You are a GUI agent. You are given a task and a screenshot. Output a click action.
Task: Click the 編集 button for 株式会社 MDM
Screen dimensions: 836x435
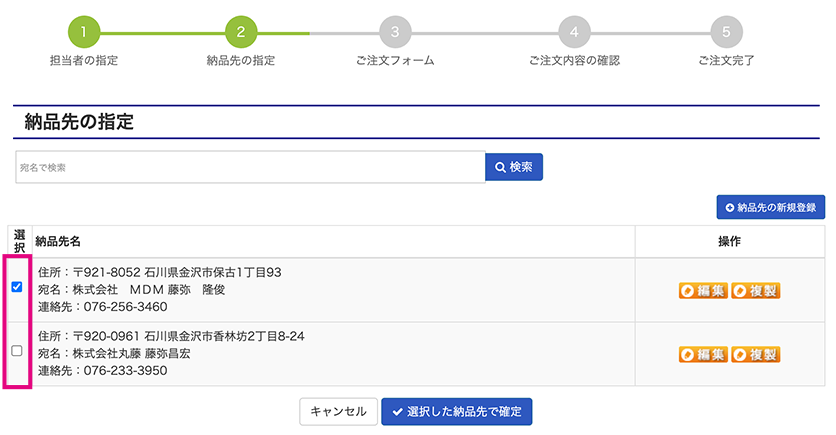[703, 291]
